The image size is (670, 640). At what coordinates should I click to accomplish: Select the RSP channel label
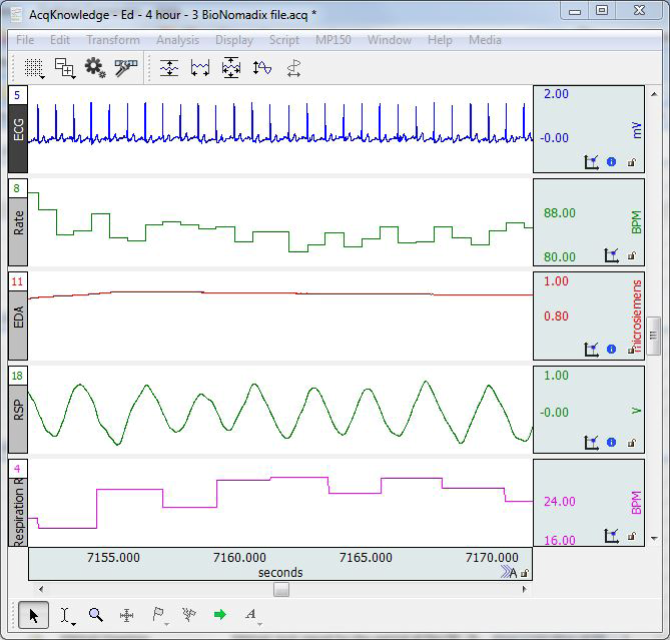[x=18, y=419]
